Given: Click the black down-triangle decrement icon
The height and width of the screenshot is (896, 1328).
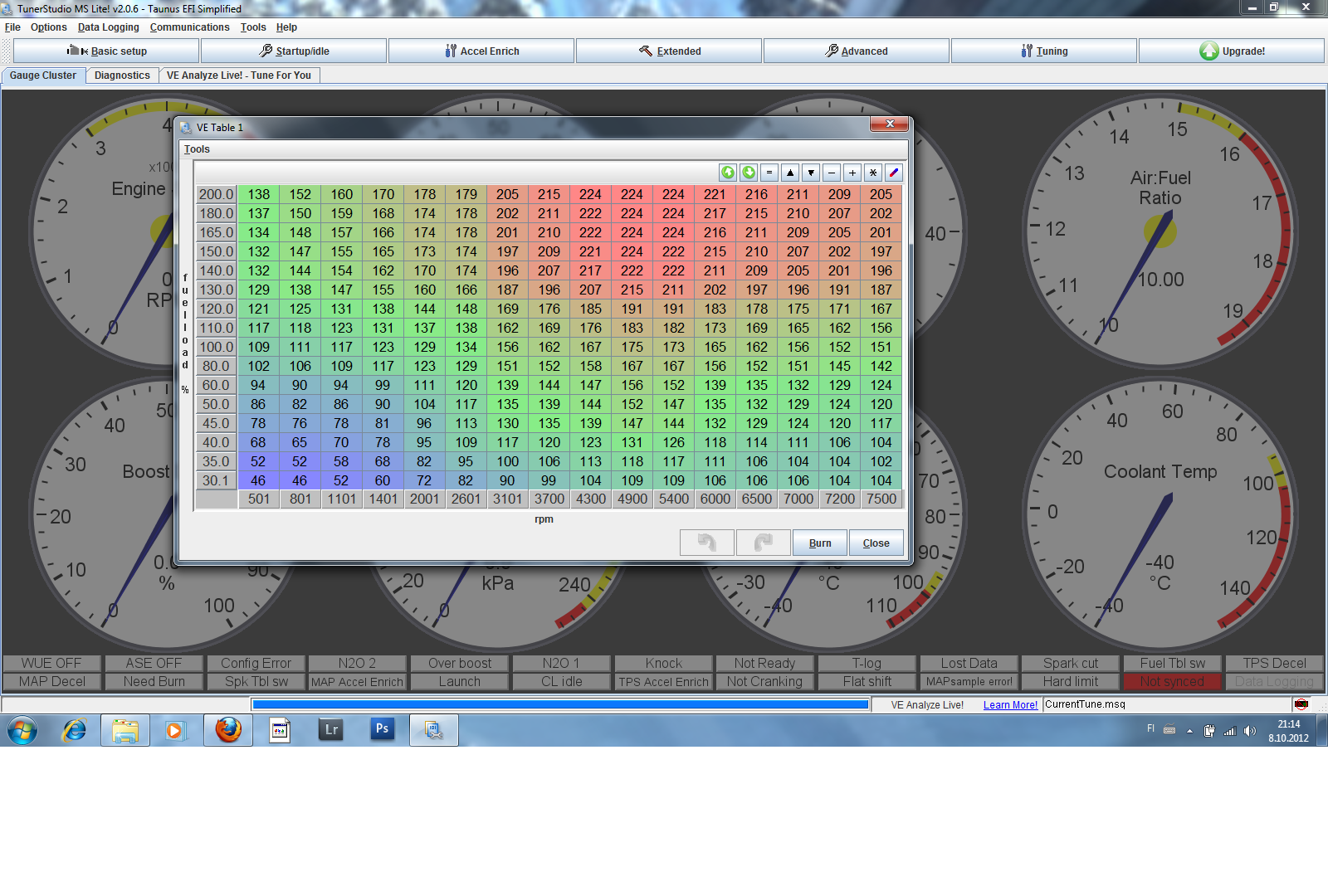Looking at the screenshot, I should point(811,173).
